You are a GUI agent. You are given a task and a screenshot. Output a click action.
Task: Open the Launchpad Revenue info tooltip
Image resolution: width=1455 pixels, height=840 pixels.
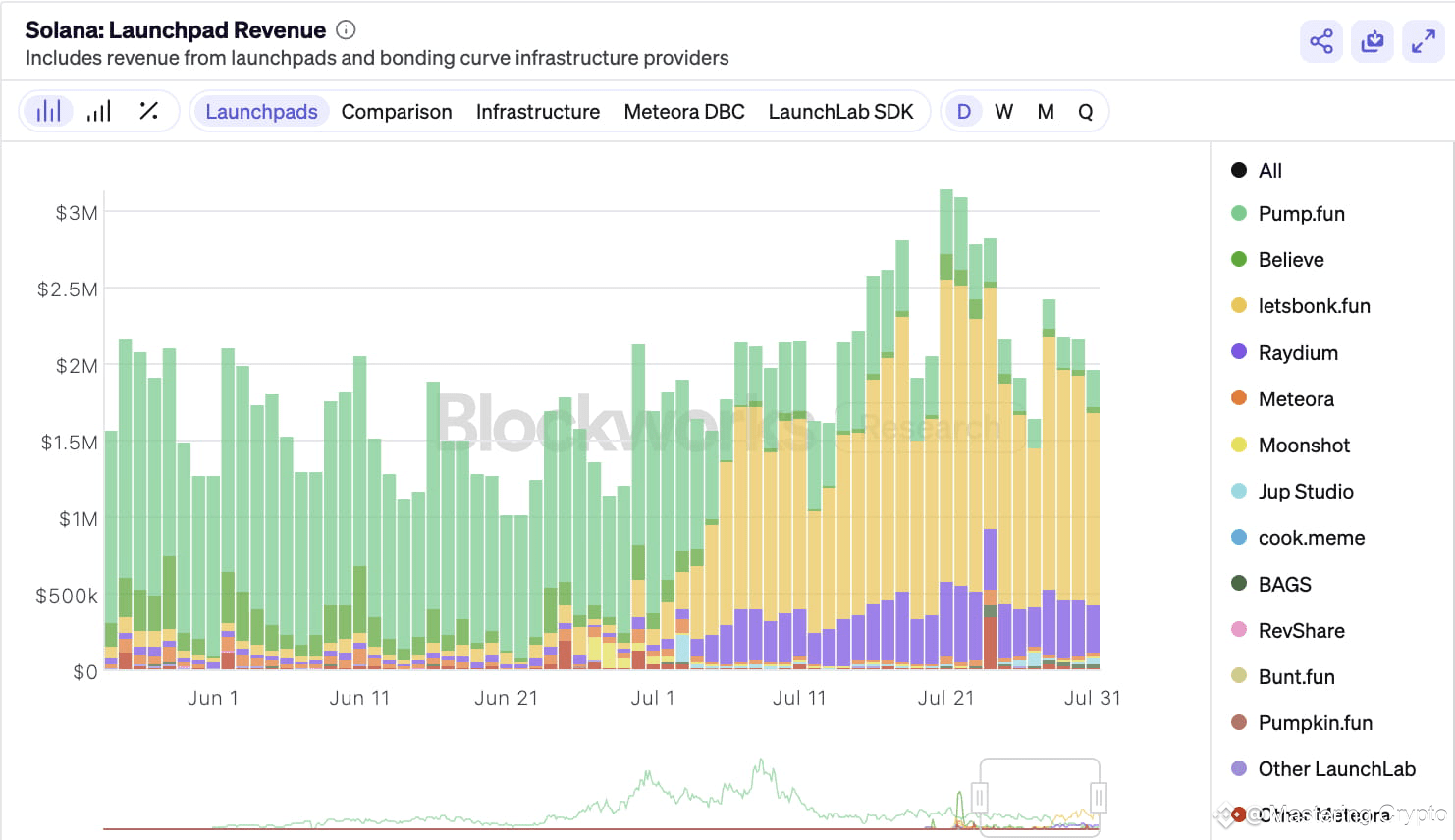[x=346, y=30]
